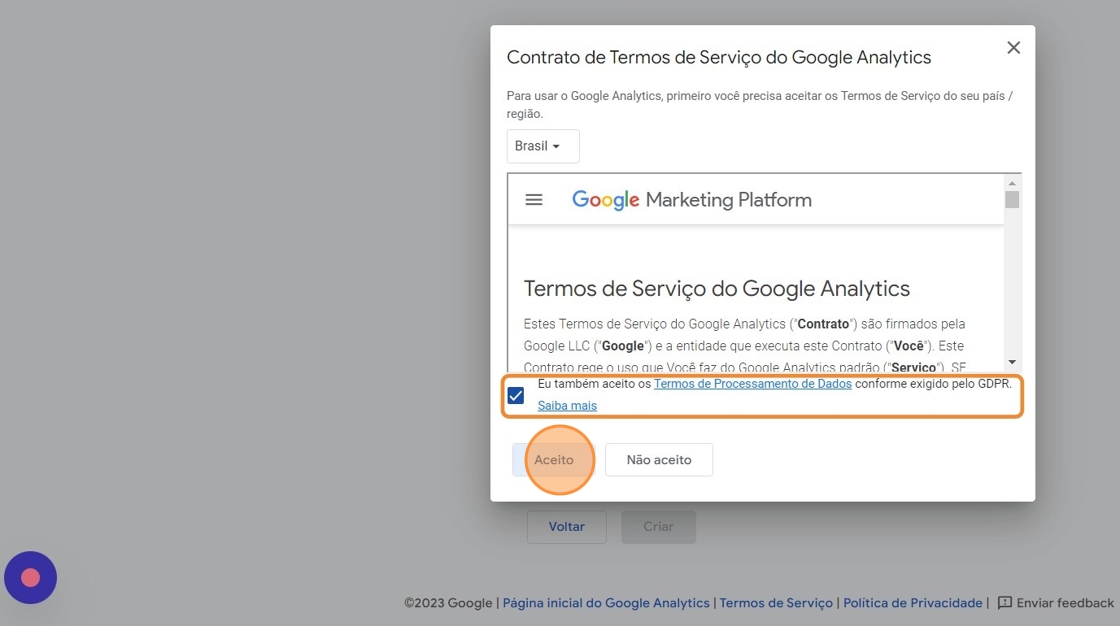
Task: Click the greyed-out Criar button
Action: click(x=658, y=527)
